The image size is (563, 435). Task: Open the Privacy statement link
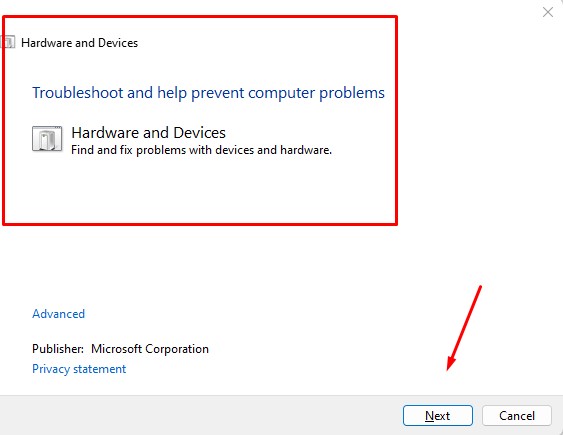tap(79, 369)
